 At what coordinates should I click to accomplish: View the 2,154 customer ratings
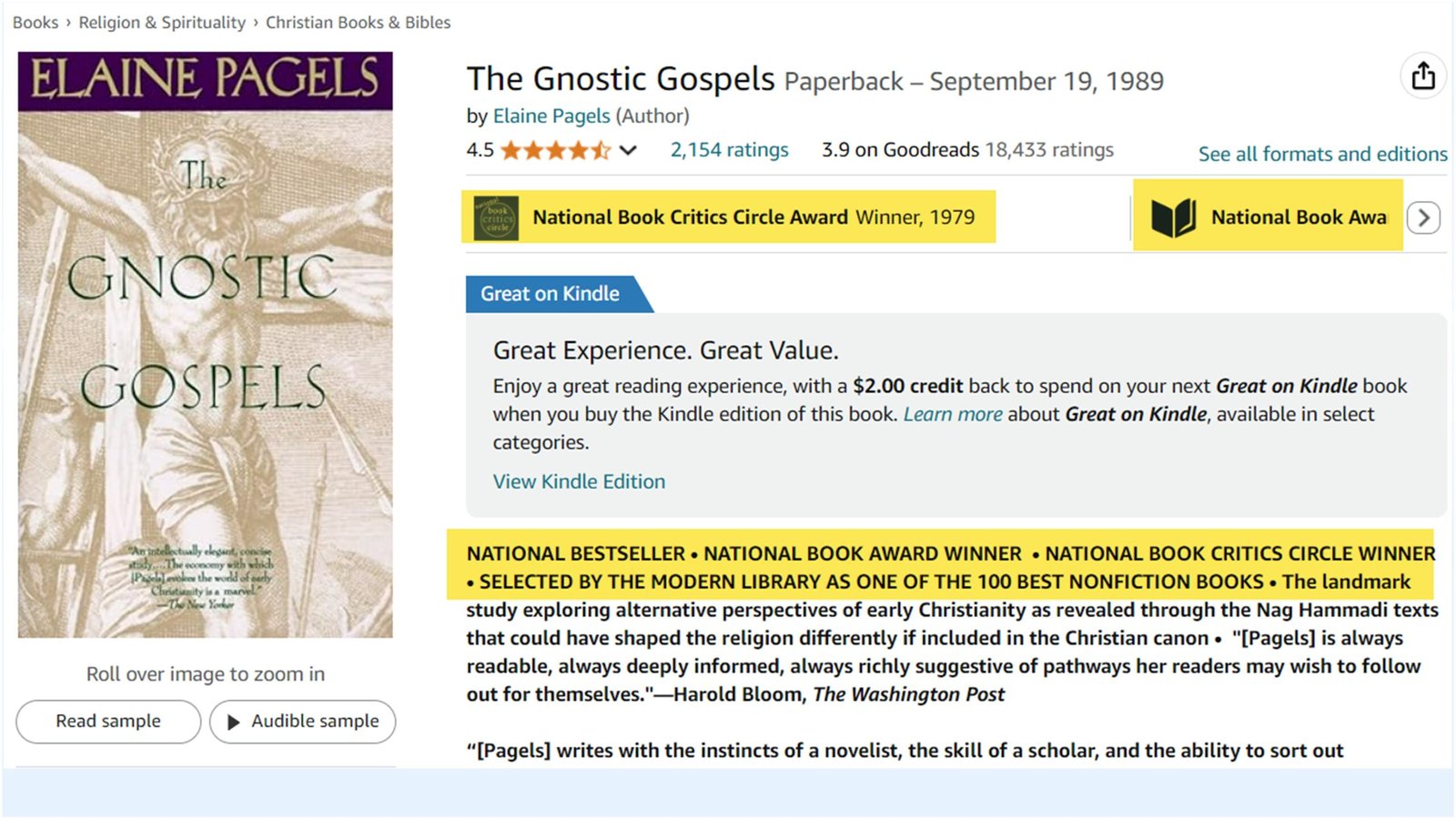728,149
